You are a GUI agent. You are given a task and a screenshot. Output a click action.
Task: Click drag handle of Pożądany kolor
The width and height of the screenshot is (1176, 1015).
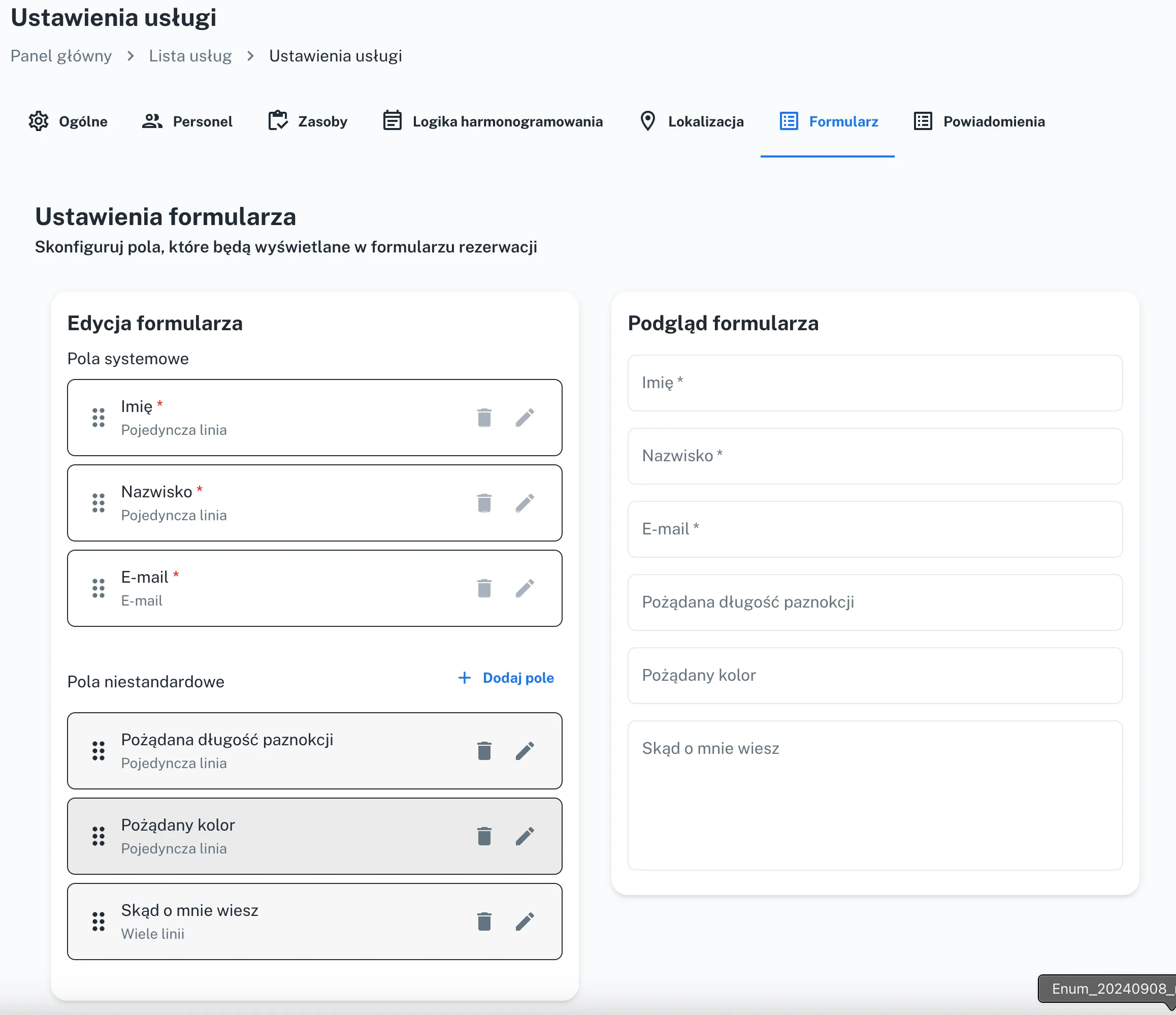click(x=98, y=836)
